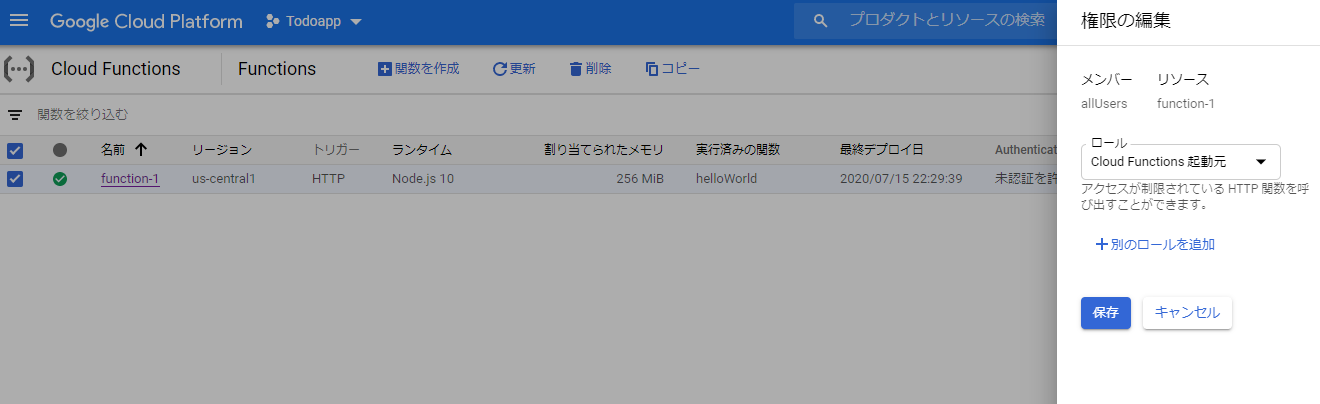Click the 2020/07/15 22:29:39 deploy date cell

point(903,179)
